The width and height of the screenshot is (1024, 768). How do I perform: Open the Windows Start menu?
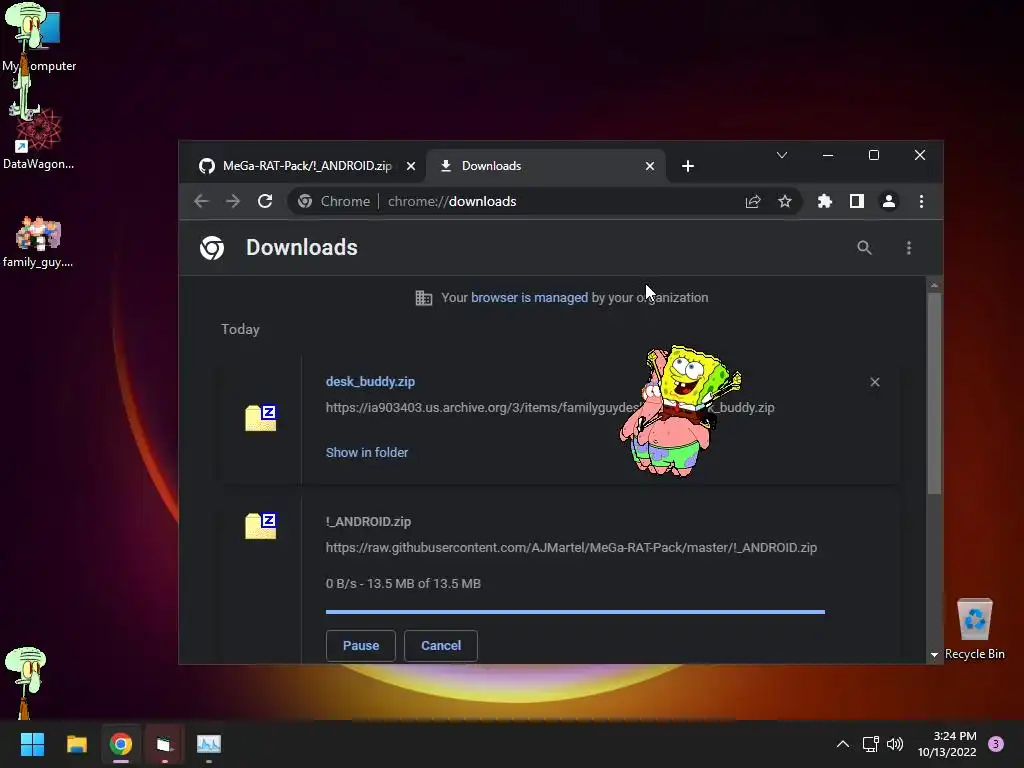(32, 744)
